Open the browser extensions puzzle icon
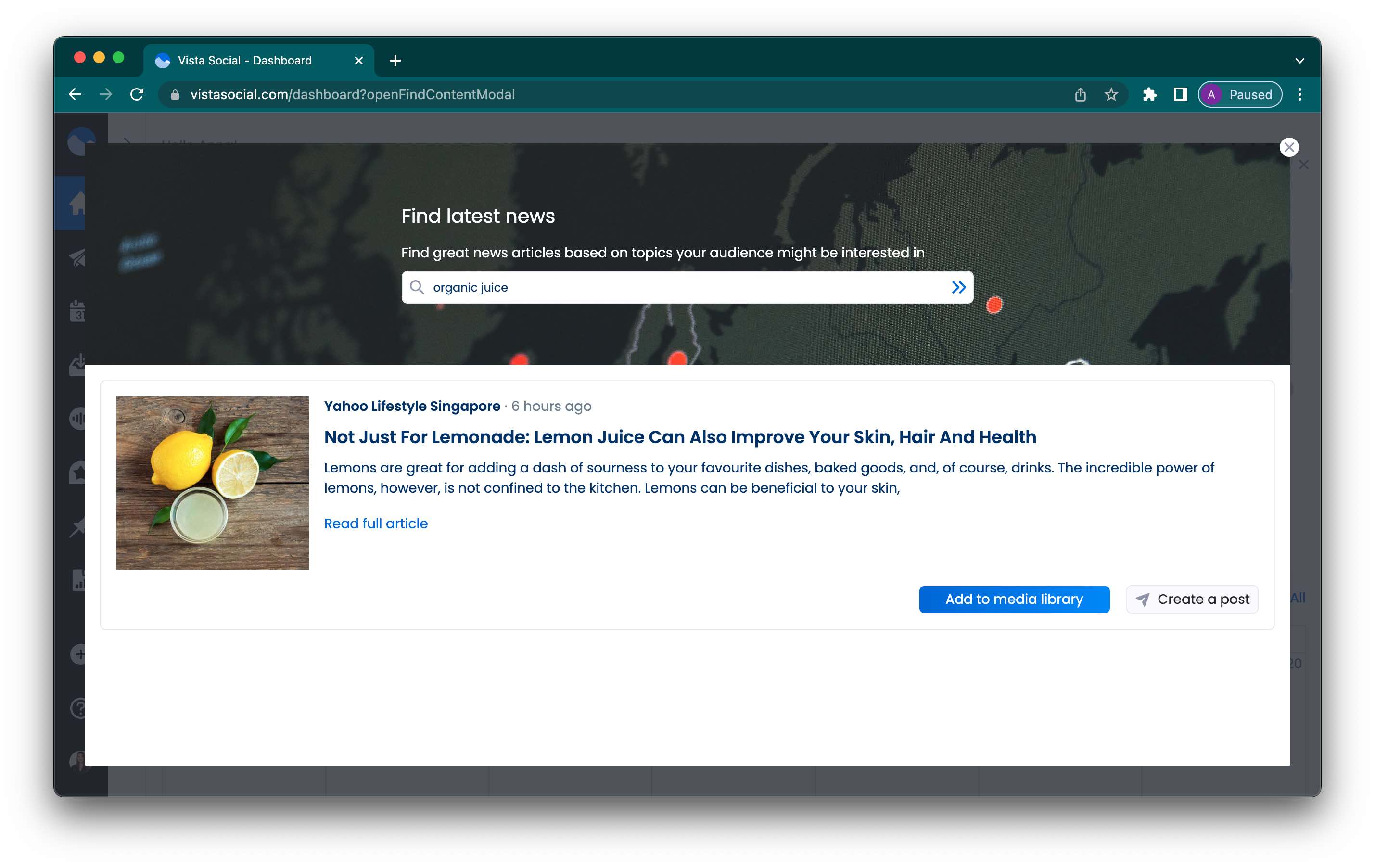The width and height of the screenshot is (1375, 868). click(1149, 94)
